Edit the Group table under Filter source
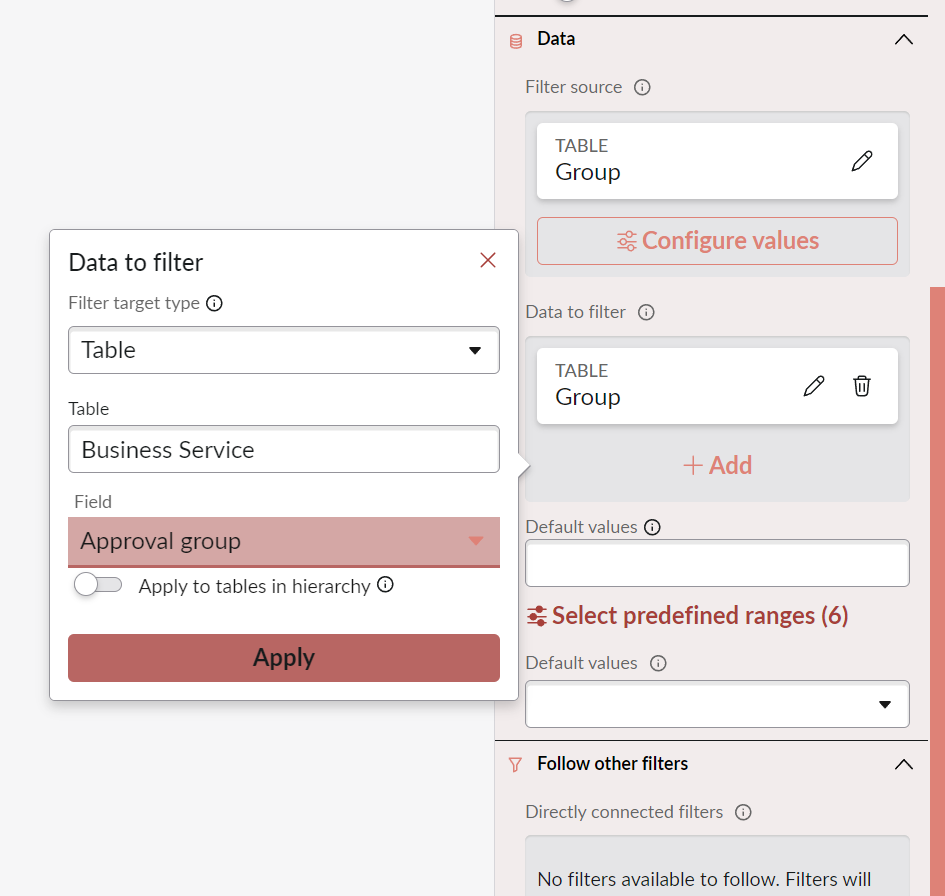This screenshot has width=945, height=896. tap(862, 161)
